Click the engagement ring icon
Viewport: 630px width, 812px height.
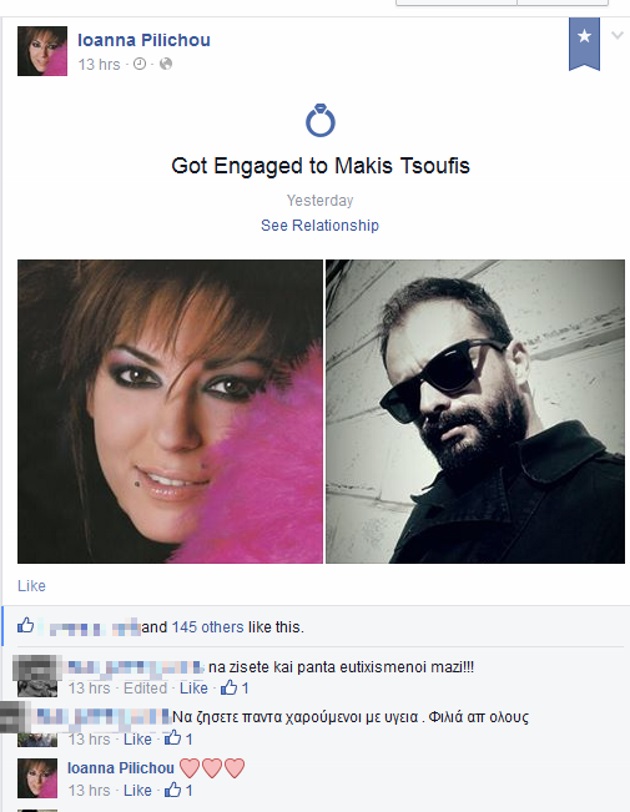(x=320, y=121)
